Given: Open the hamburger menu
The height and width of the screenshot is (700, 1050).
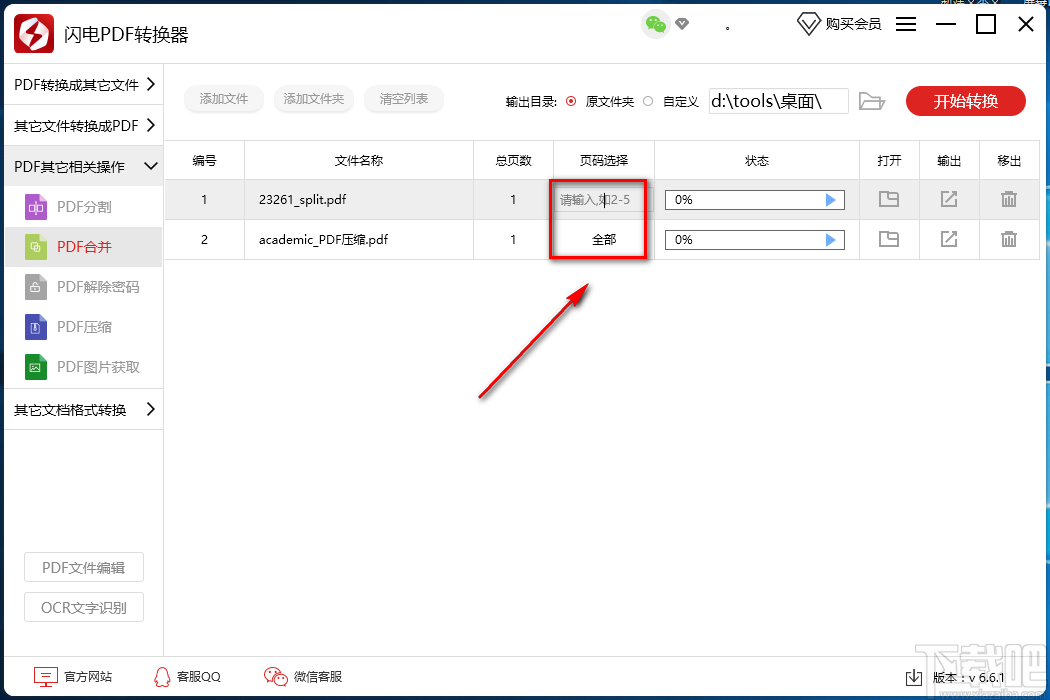Looking at the screenshot, I should click(x=906, y=24).
